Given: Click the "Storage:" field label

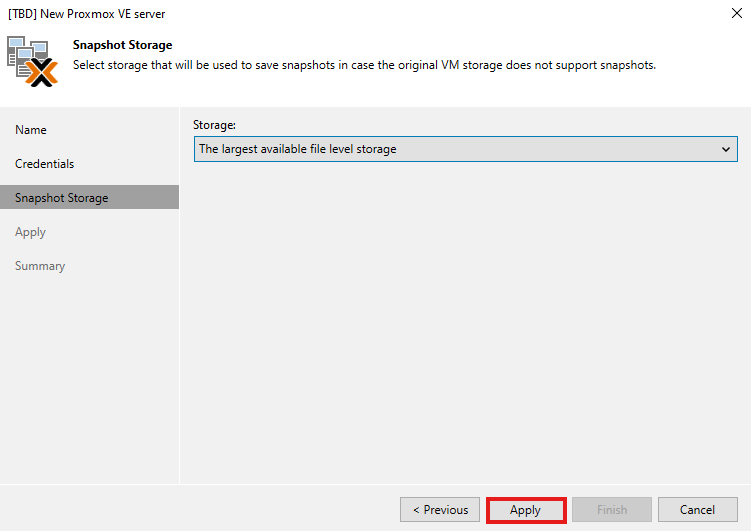Looking at the screenshot, I should point(214,125).
